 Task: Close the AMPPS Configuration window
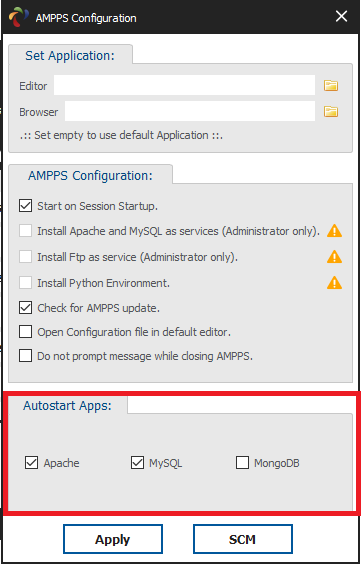click(341, 17)
